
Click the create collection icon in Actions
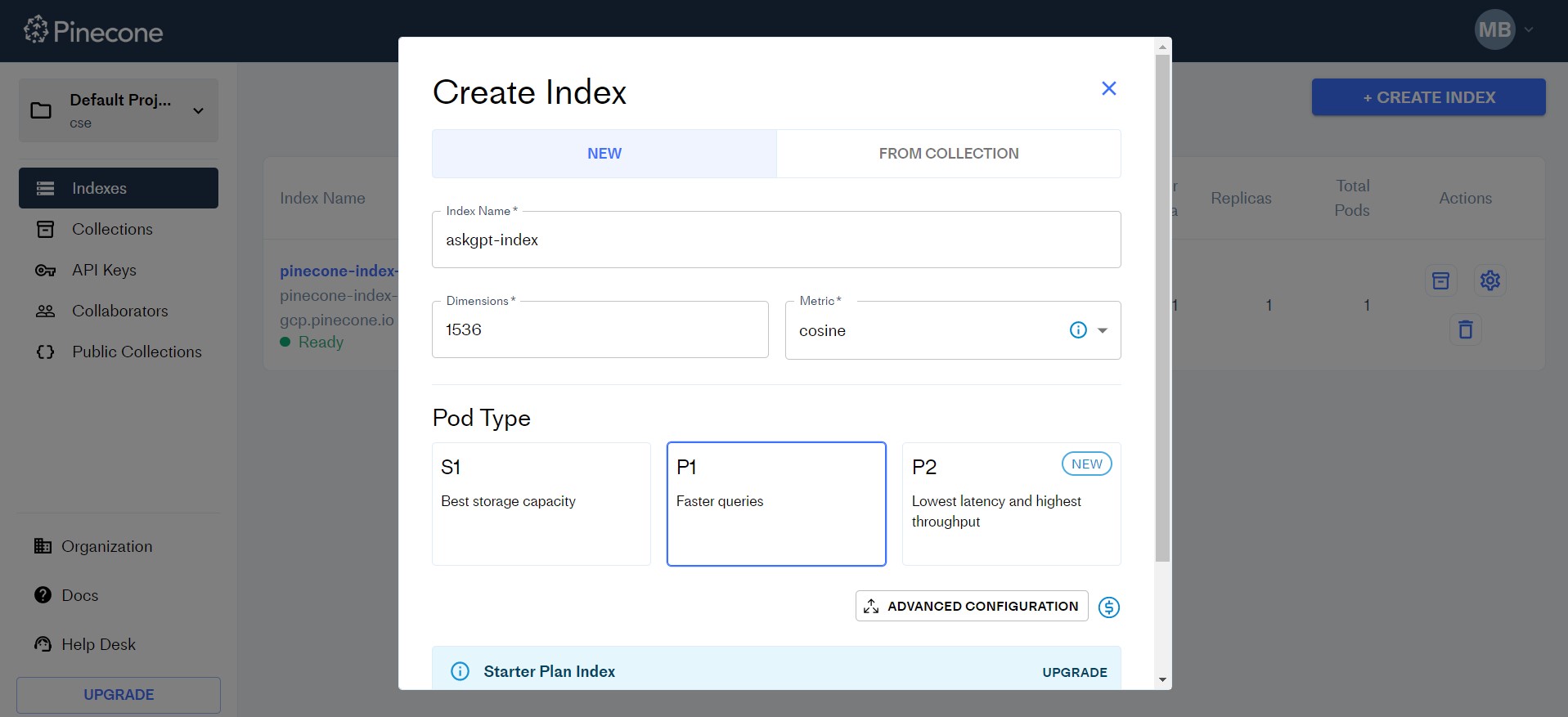point(1440,280)
